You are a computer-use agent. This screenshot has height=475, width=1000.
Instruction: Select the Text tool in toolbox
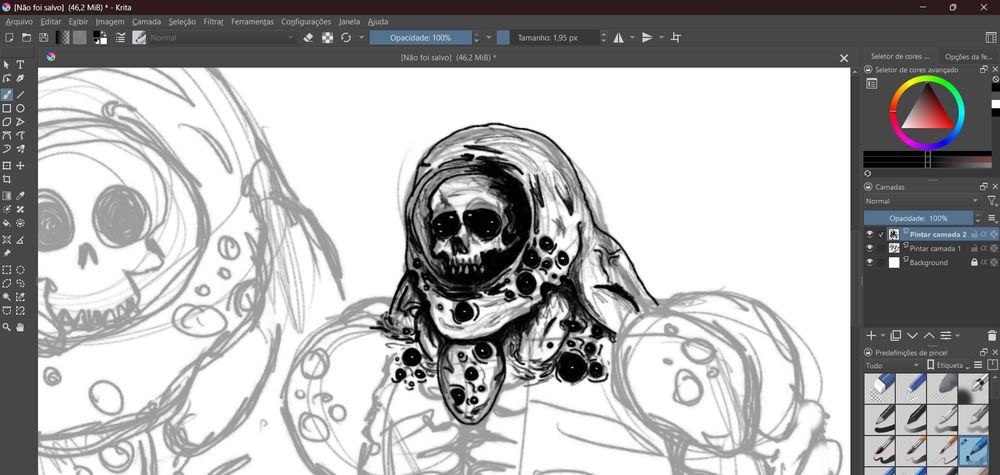click(x=20, y=65)
